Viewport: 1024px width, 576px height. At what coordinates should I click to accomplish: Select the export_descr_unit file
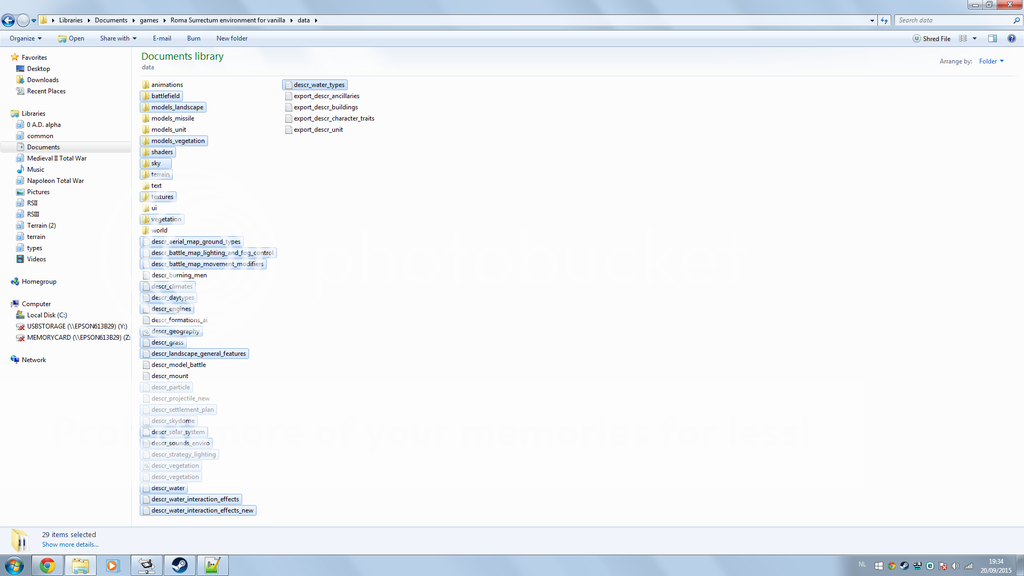(x=318, y=129)
